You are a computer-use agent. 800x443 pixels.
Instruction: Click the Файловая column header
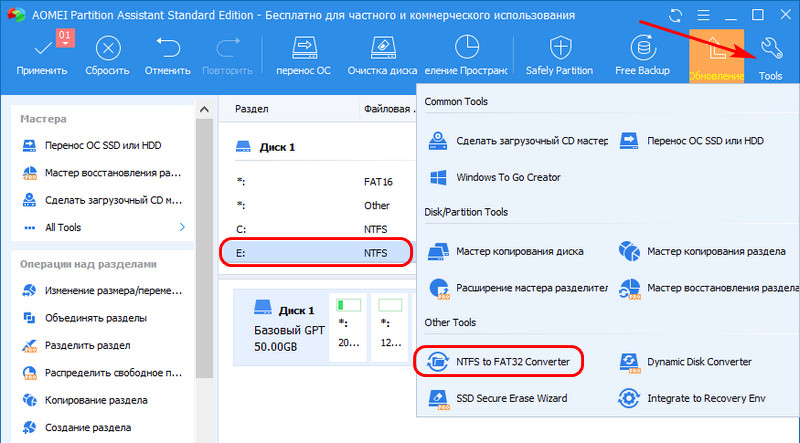(388, 109)
